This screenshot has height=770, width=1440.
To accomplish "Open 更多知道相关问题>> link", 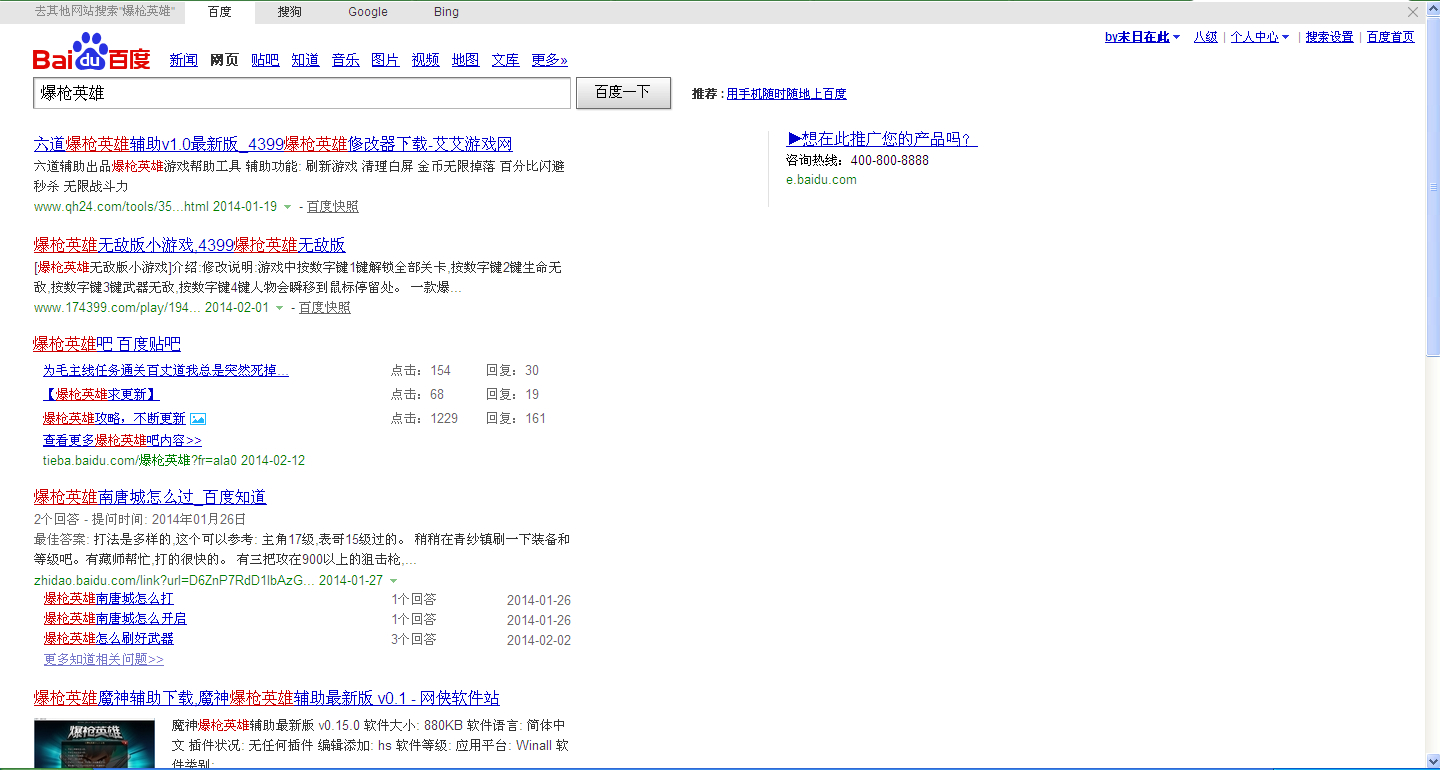I will (x=103, y=660).
